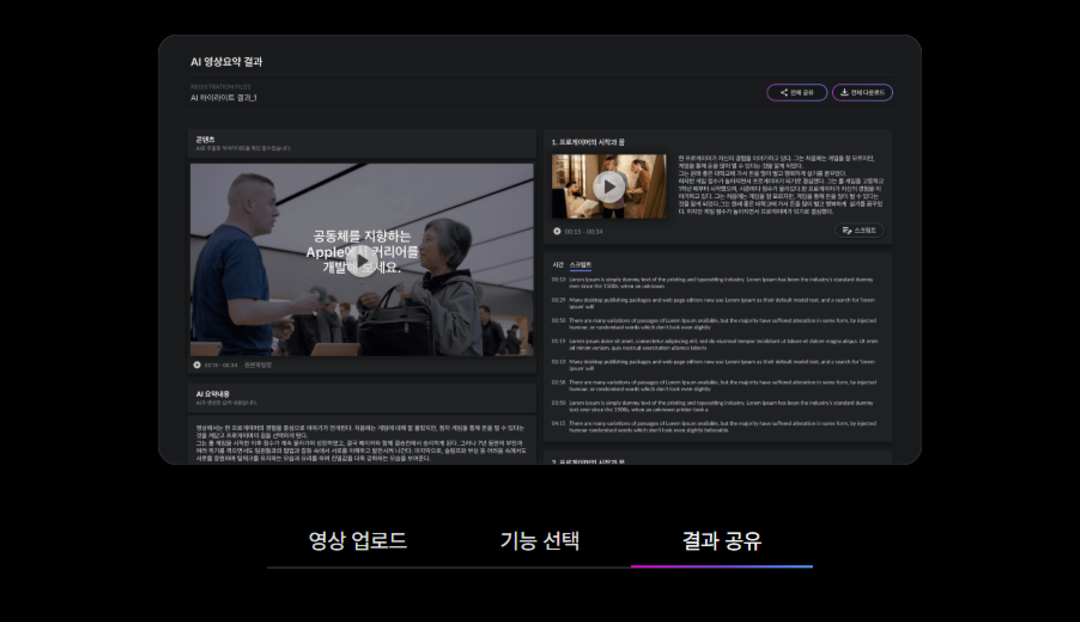The height and width of the screenshot is (622, 1080).
Task: Jump to transcript timestamp 00:50
Action: pos(559,321)
